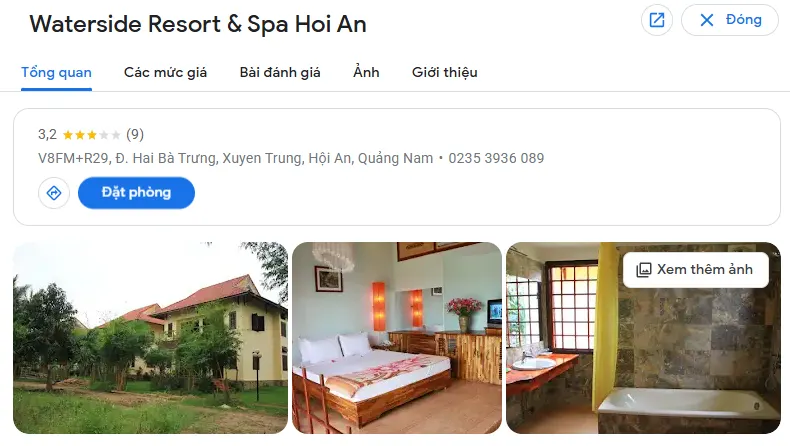
Task: Switch to the Tổng quan tab
Action: (x=56, y=73)
